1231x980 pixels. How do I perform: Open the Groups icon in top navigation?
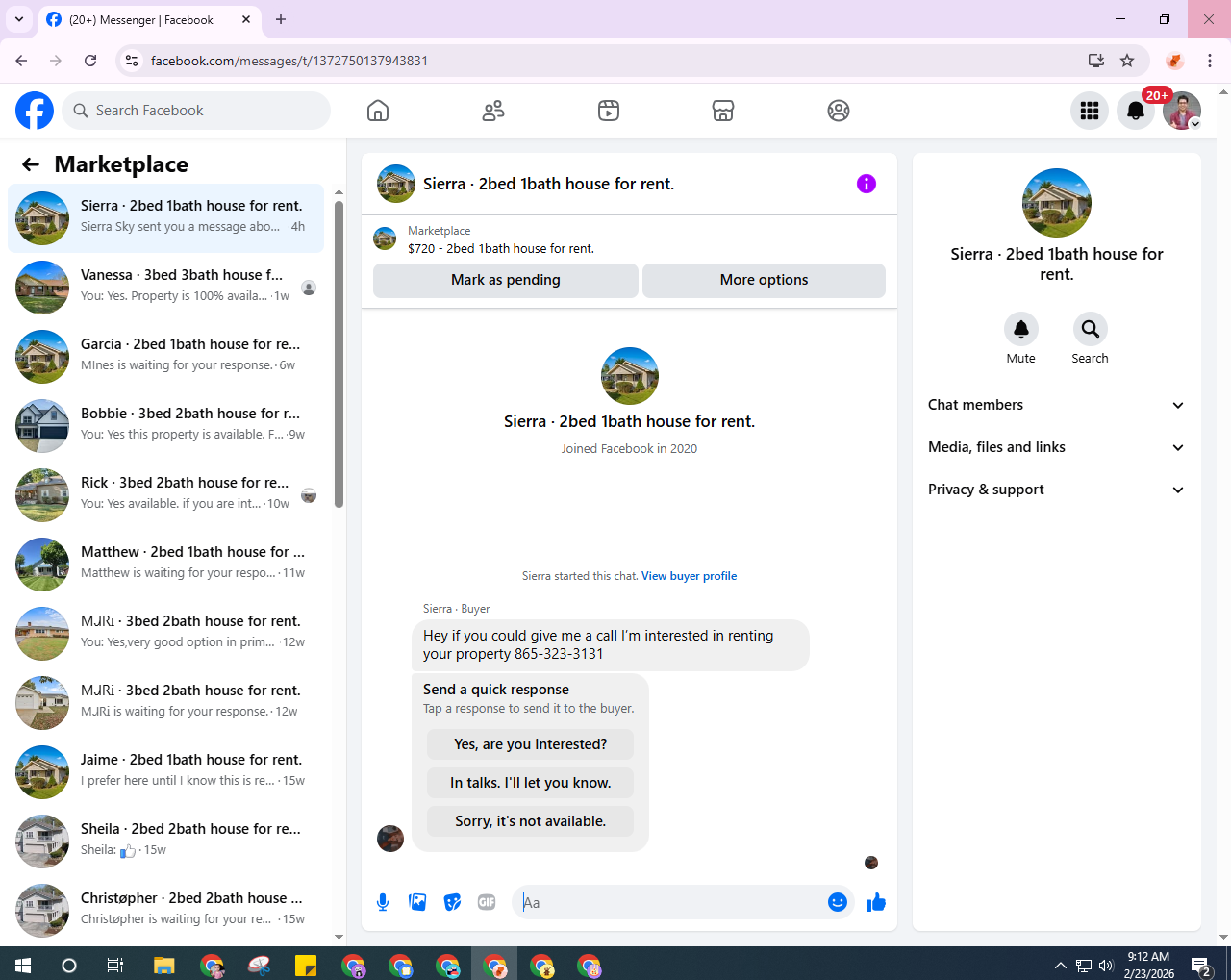[x=839, y=111]
